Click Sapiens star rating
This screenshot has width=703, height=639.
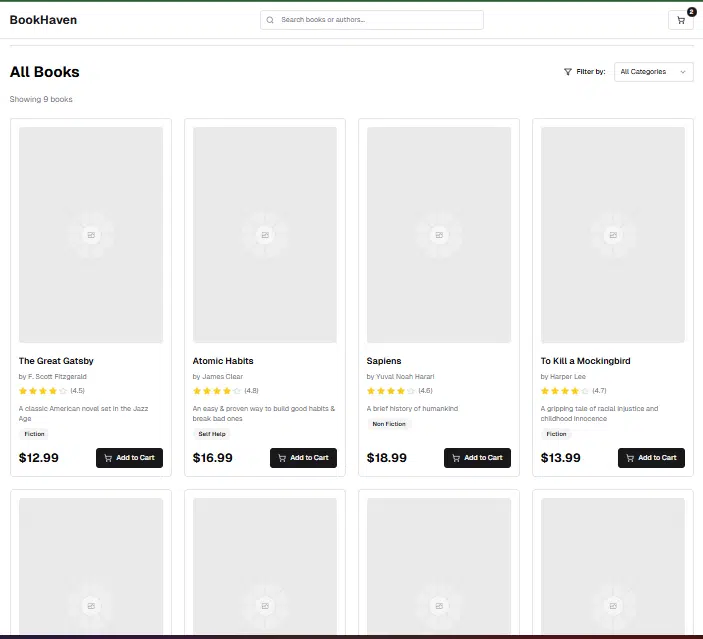[x=391, y=391]
